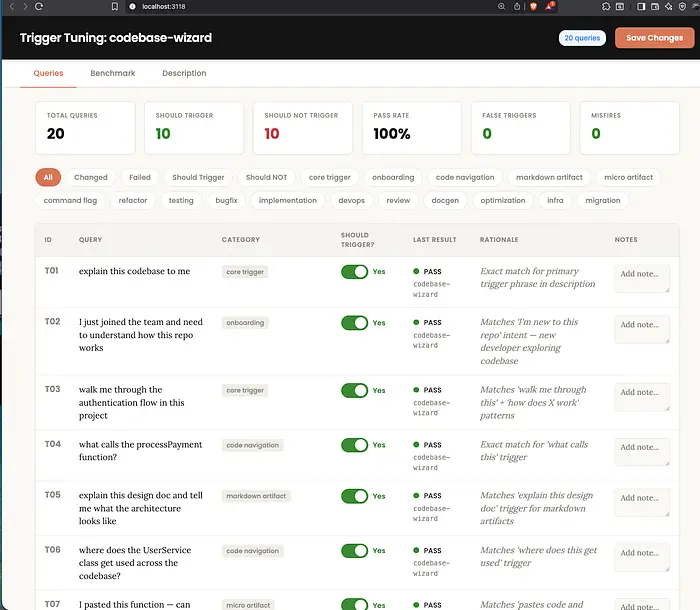Reload the page with the refresh icon
This screenshot has width=700, height=610.
(38, 6)
